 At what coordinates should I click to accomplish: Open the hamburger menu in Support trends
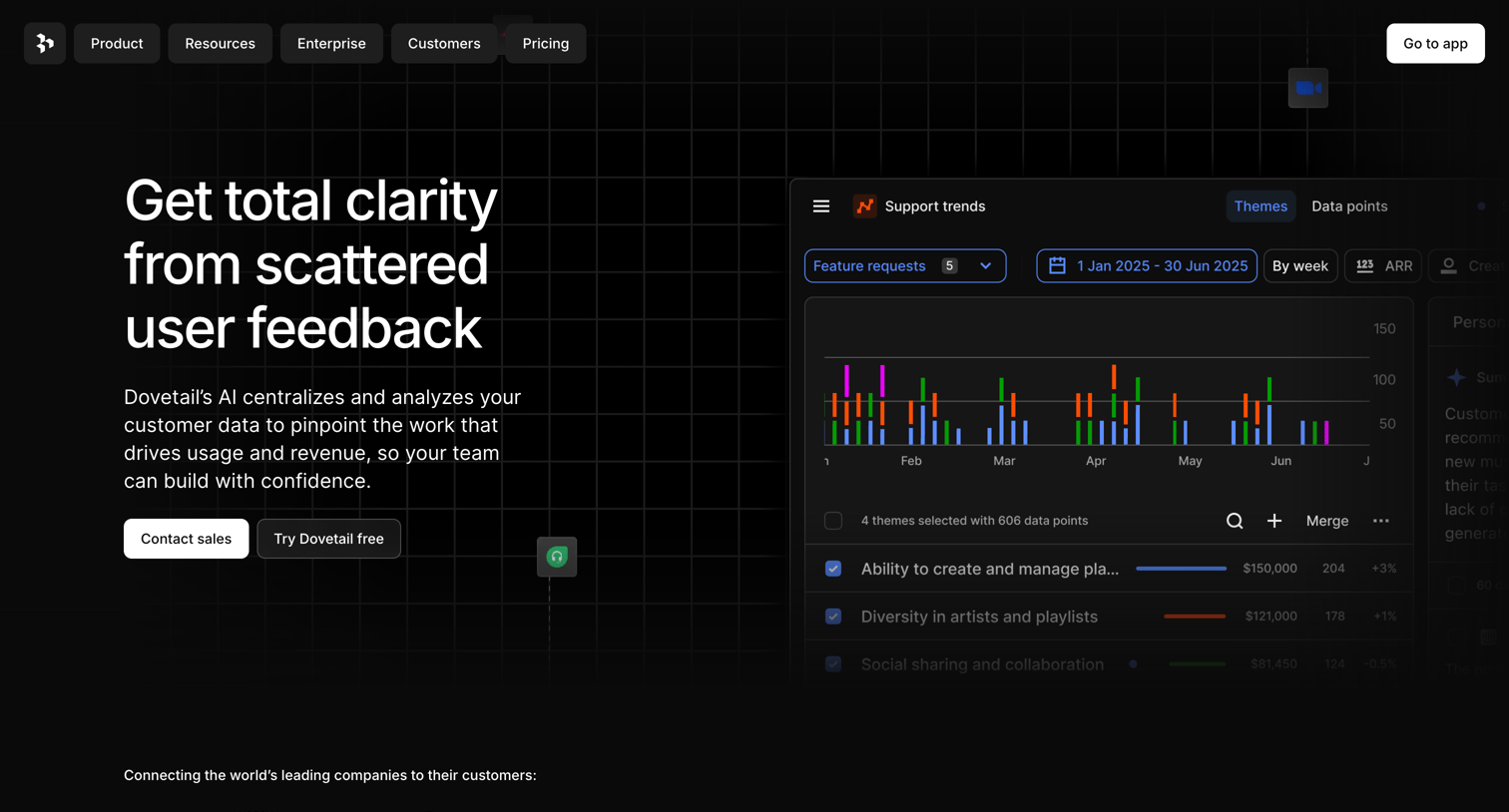821,206
